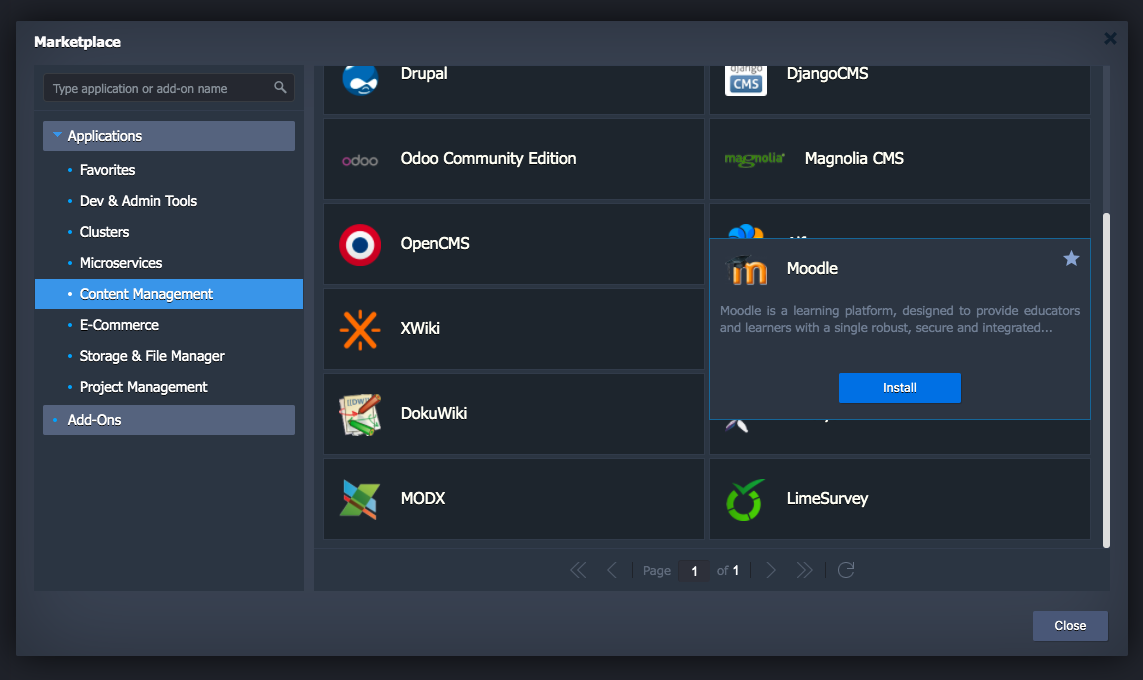Click the page number field

click(x=693, y=571)
